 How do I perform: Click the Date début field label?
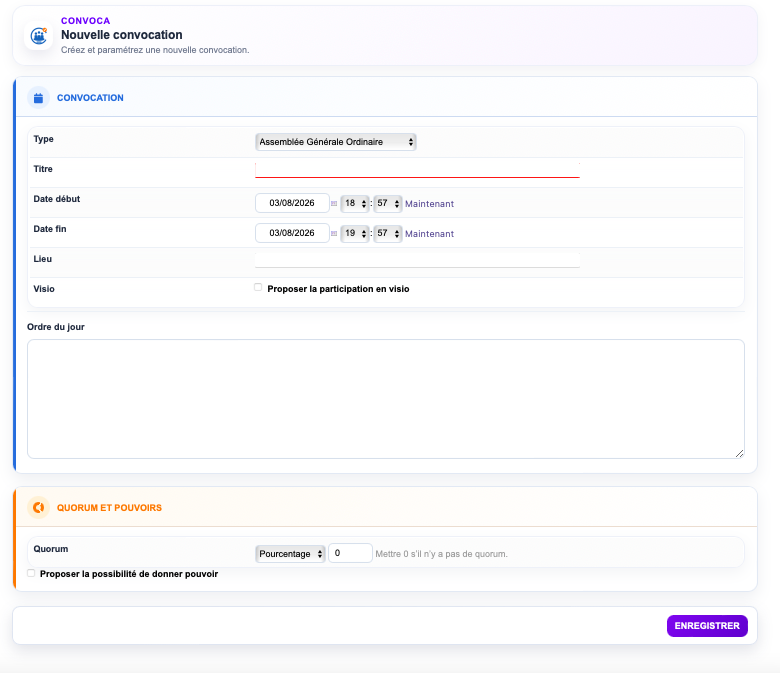point(57,199)
